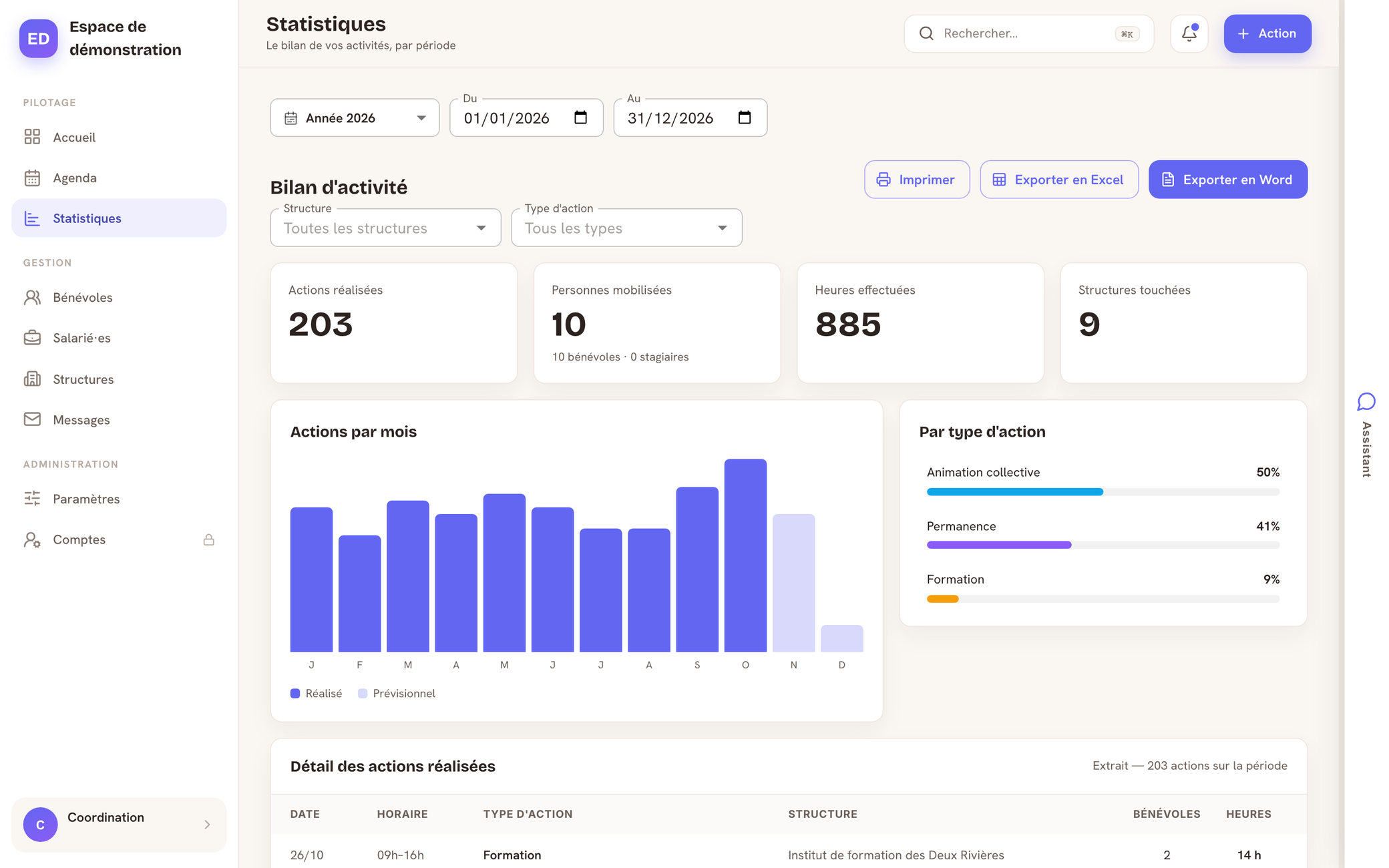Click the Messages envelope icon
Viewport: 1389px width, 868px height.
tap(32, 419)
